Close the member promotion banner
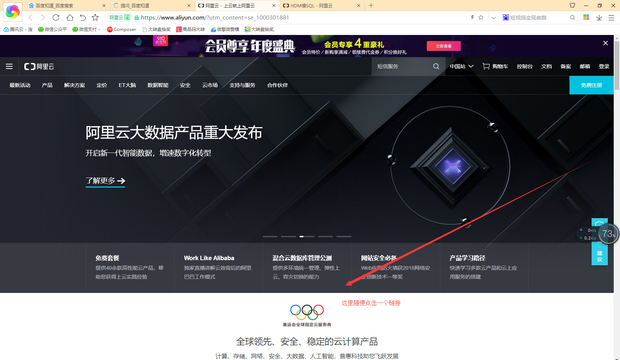The width and height of the screenshot is (620, 360). [605, 43]
